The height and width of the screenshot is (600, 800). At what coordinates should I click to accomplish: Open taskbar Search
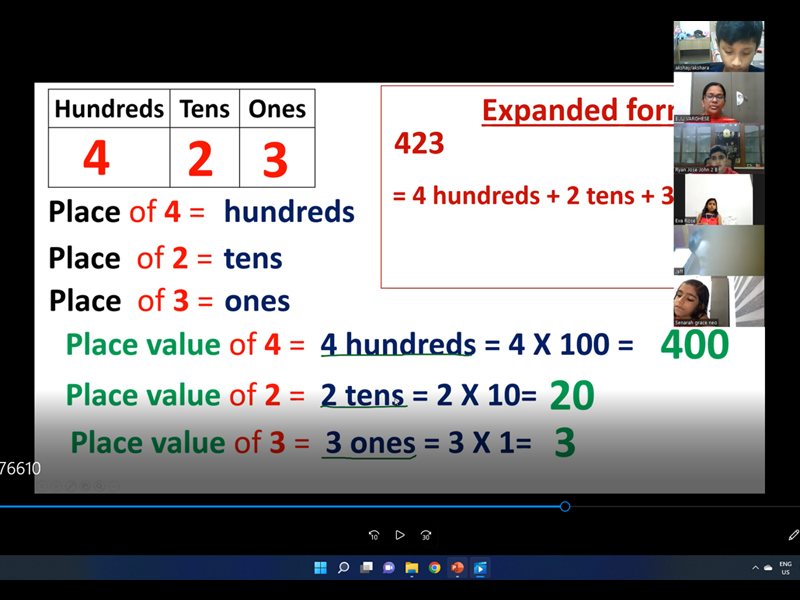tap(343, 568)
